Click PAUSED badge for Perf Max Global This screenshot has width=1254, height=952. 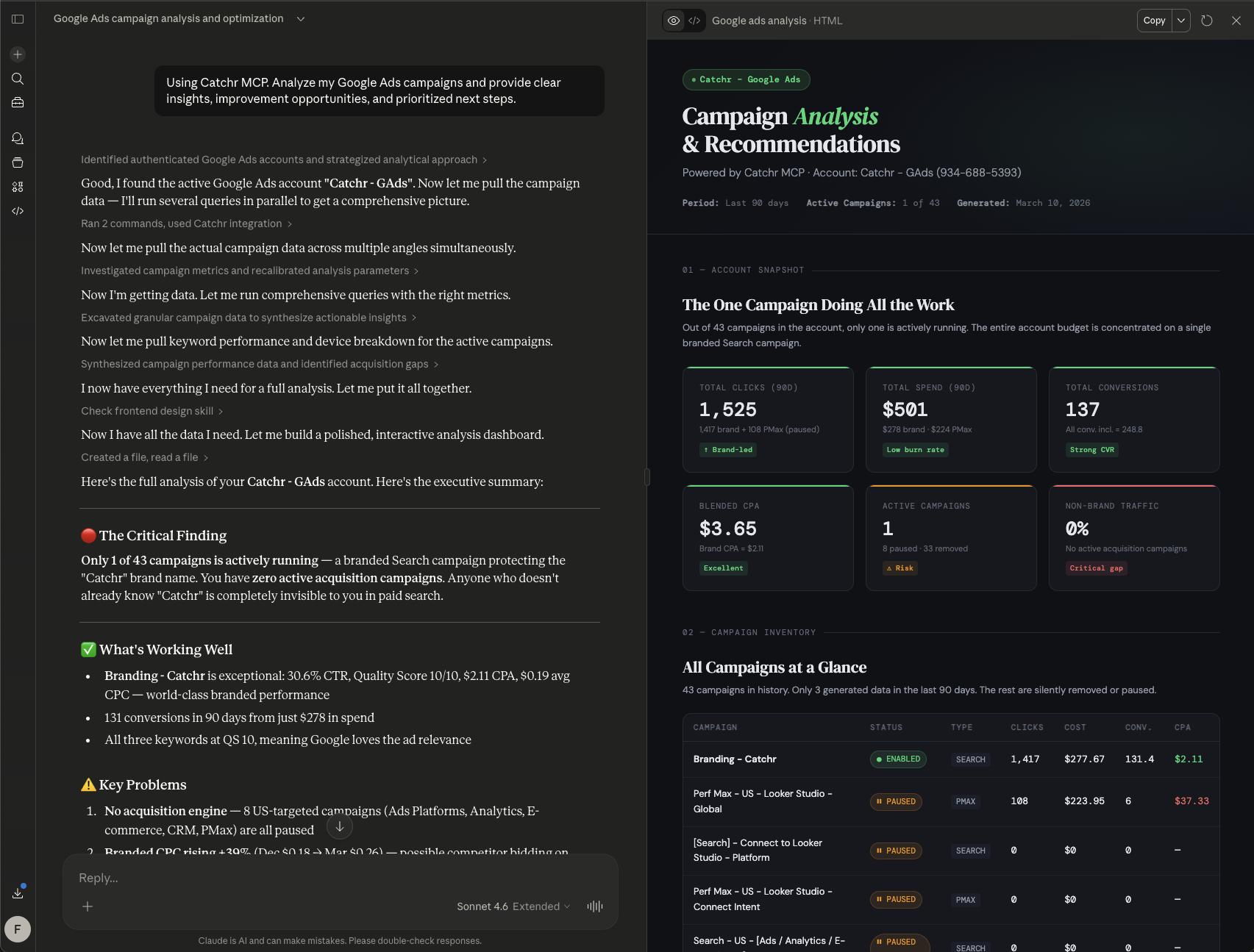point(896,801)
